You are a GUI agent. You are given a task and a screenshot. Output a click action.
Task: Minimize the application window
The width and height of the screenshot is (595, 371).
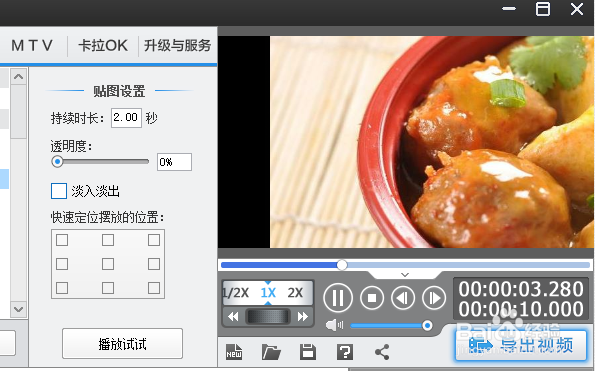point(509,9)
